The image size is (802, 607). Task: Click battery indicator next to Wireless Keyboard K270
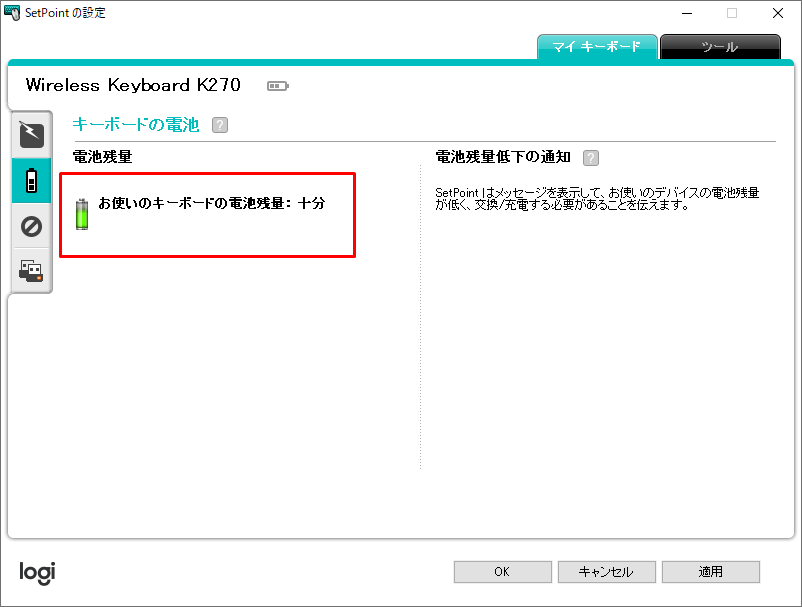[x=277, y=86]
